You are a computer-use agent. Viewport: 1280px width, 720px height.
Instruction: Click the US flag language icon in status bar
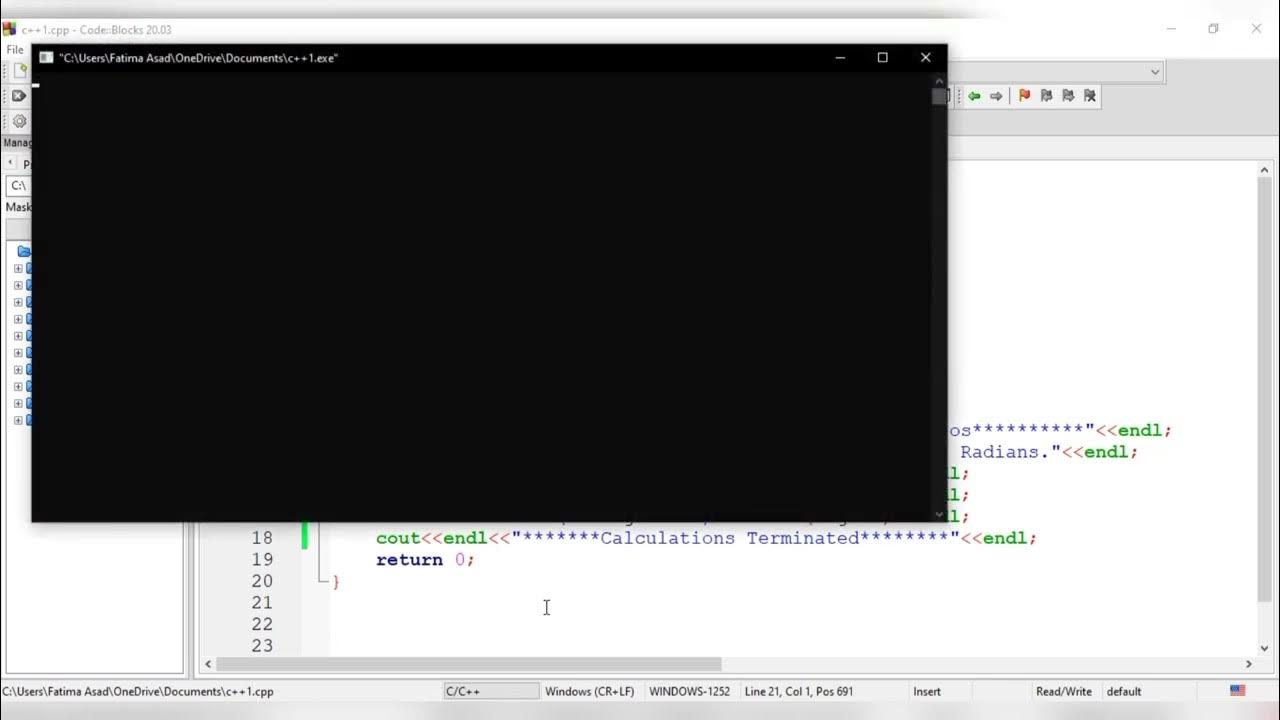(1237, 691)
